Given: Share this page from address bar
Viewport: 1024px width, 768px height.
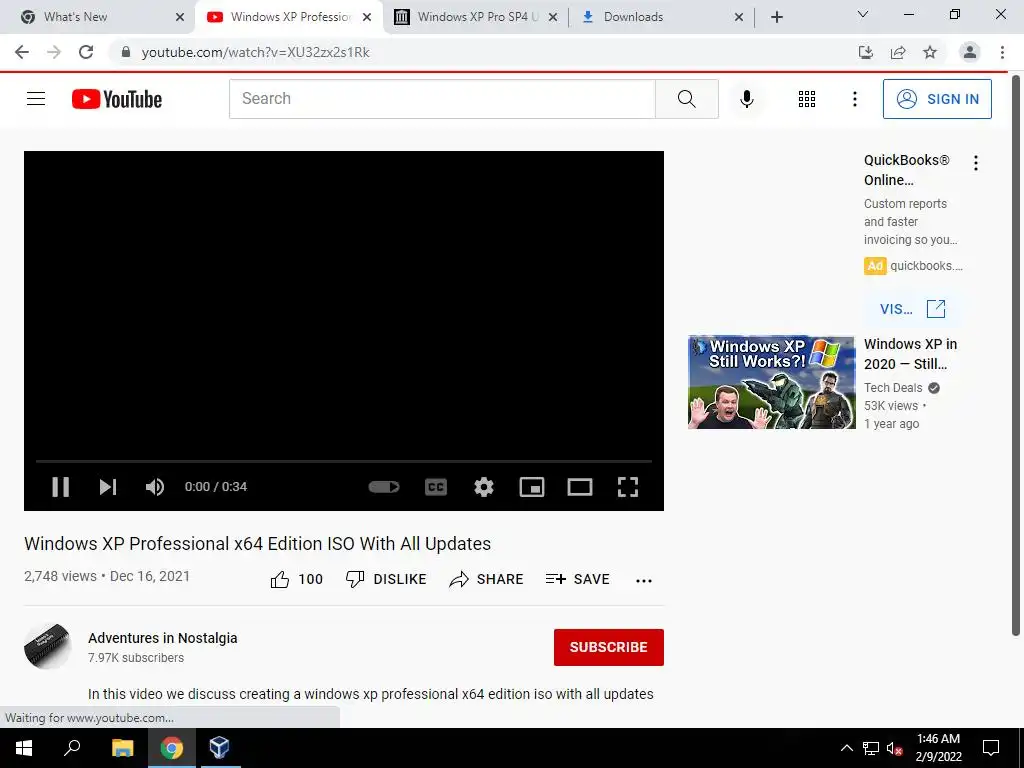Looking at the screenshot, I should [x=898, y=52].
